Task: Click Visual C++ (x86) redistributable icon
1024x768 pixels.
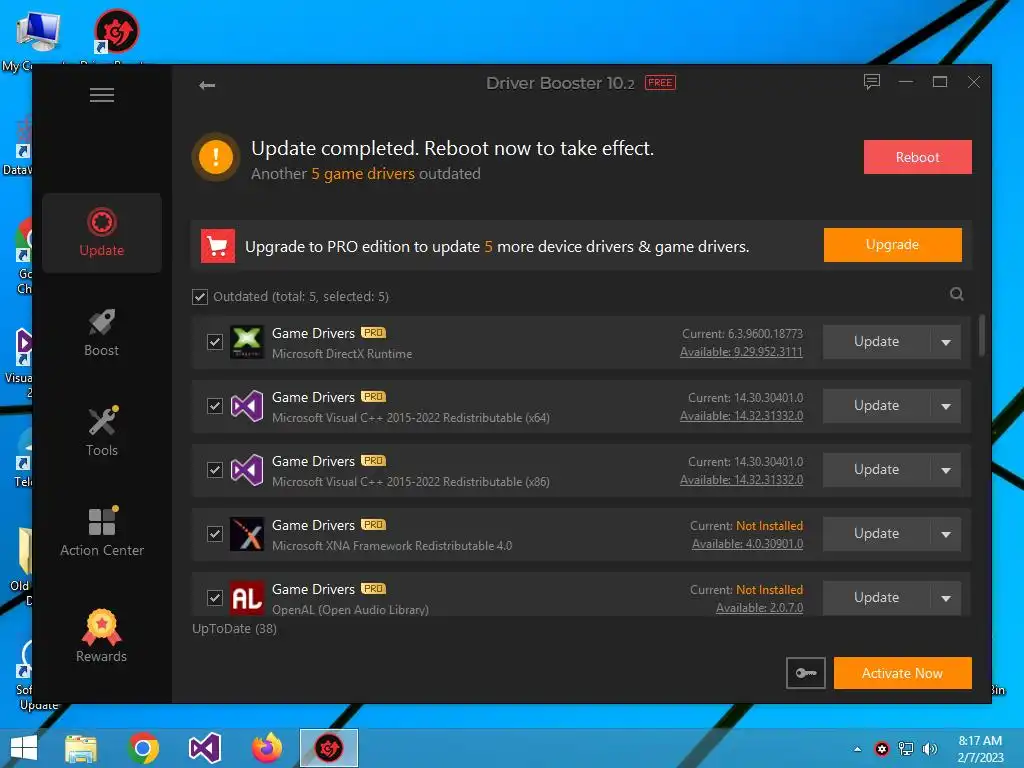Action: pos(247,470)
